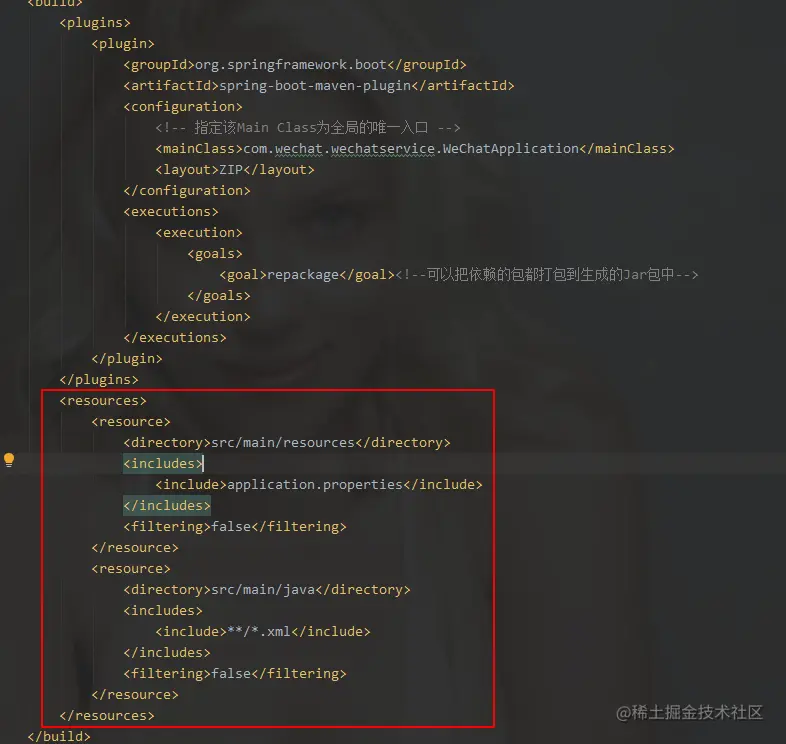Click the mainClass value WeChatApplication
The height and width of the screenshot is (744, 786).
pyautogui.click(x=511, y=148)
